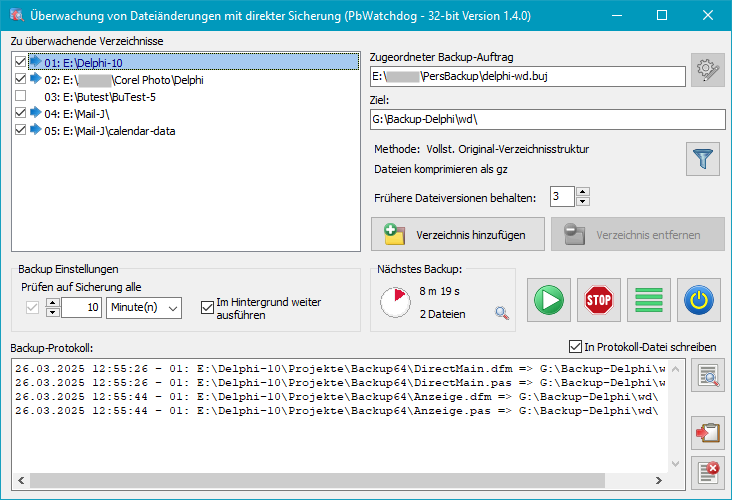Click log line for DirectMain.dfm
The image size is (732, 500).
(x=340, y=369)
